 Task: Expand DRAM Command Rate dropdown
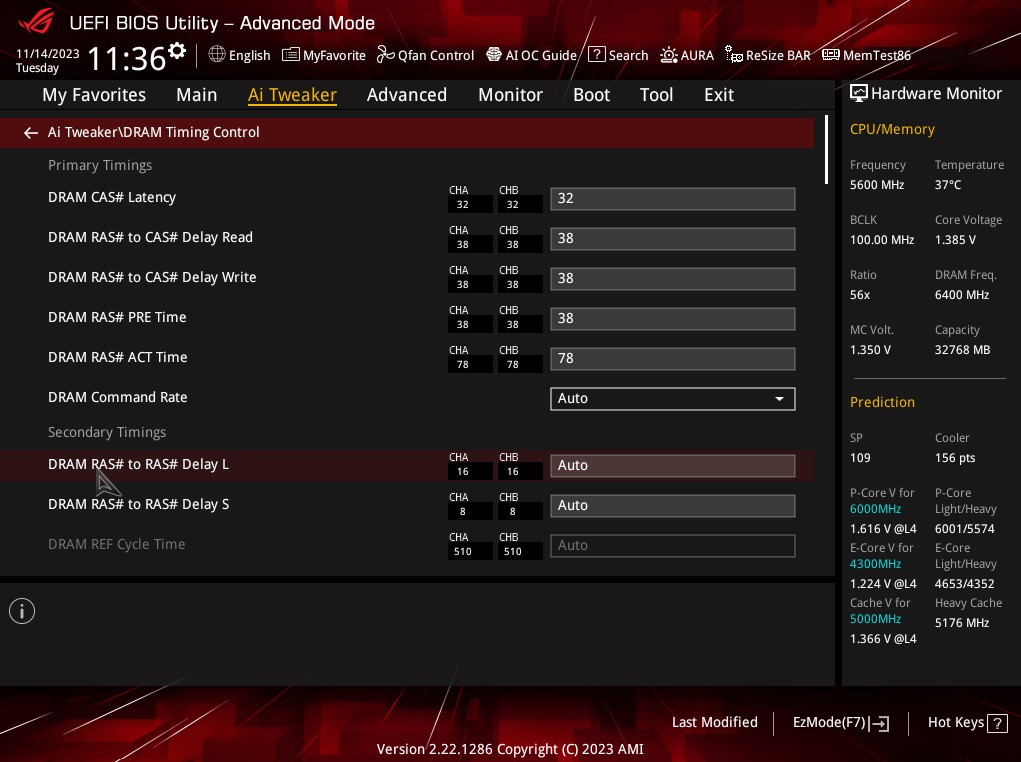click(x=673, y=399)
